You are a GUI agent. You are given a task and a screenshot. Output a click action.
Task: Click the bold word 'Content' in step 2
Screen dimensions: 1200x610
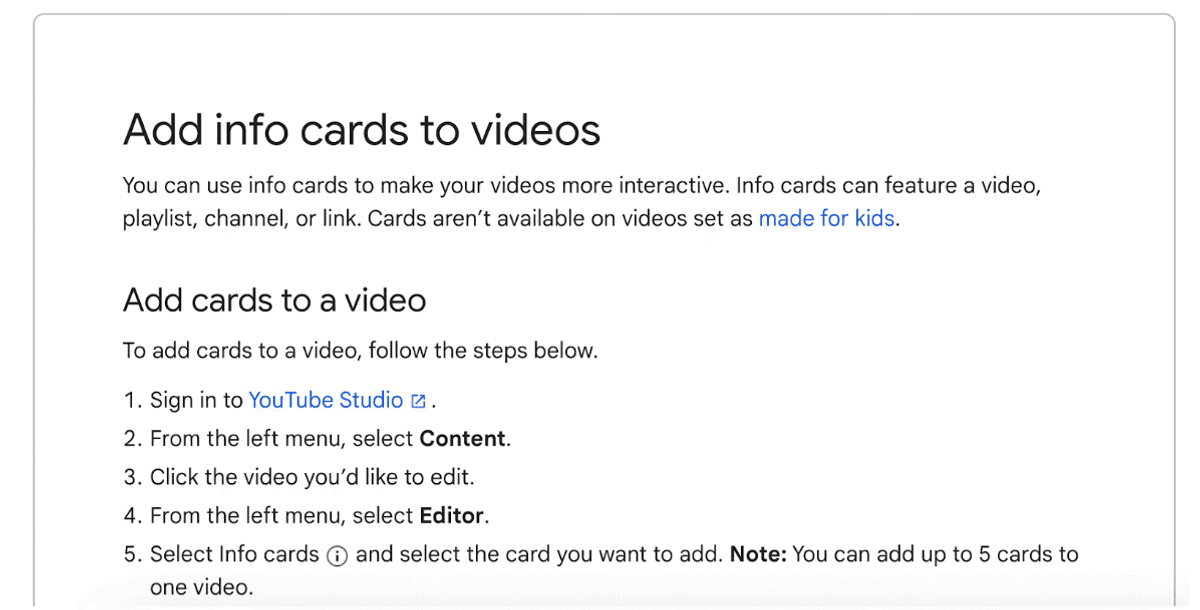click(463, 439)
